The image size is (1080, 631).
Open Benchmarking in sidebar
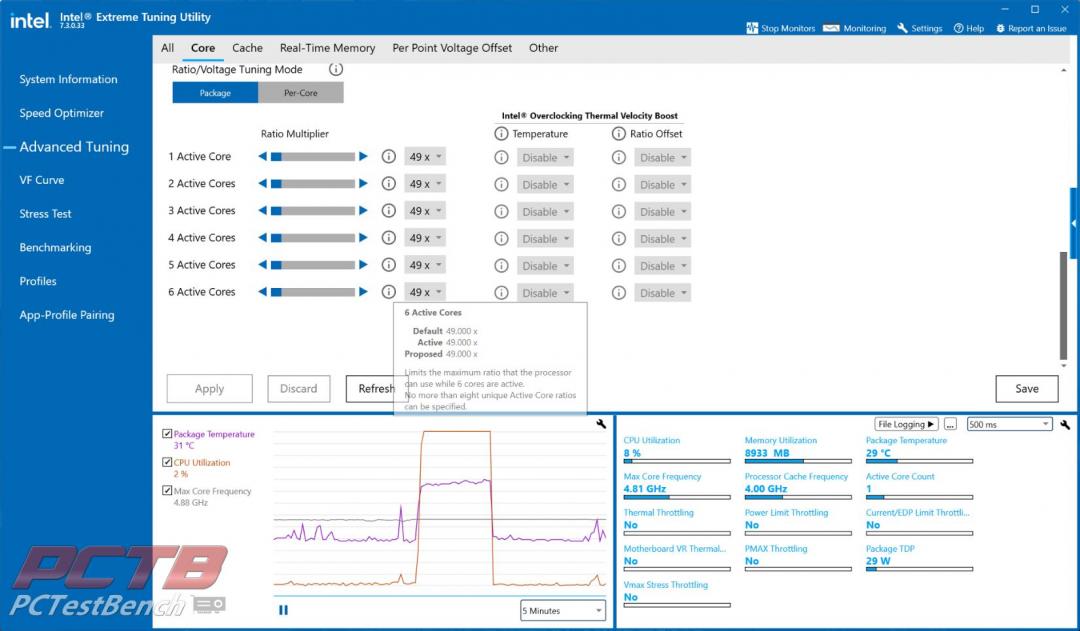55,247
